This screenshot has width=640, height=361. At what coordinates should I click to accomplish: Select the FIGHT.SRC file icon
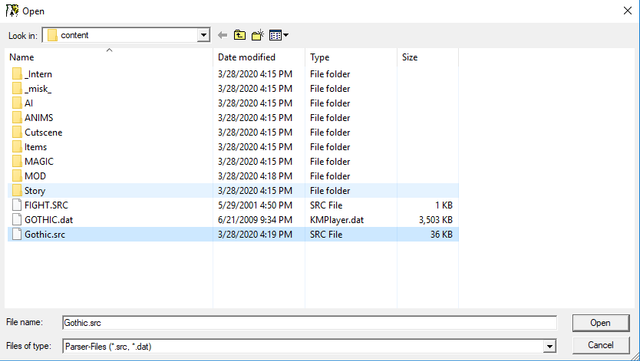pos(17,205)
